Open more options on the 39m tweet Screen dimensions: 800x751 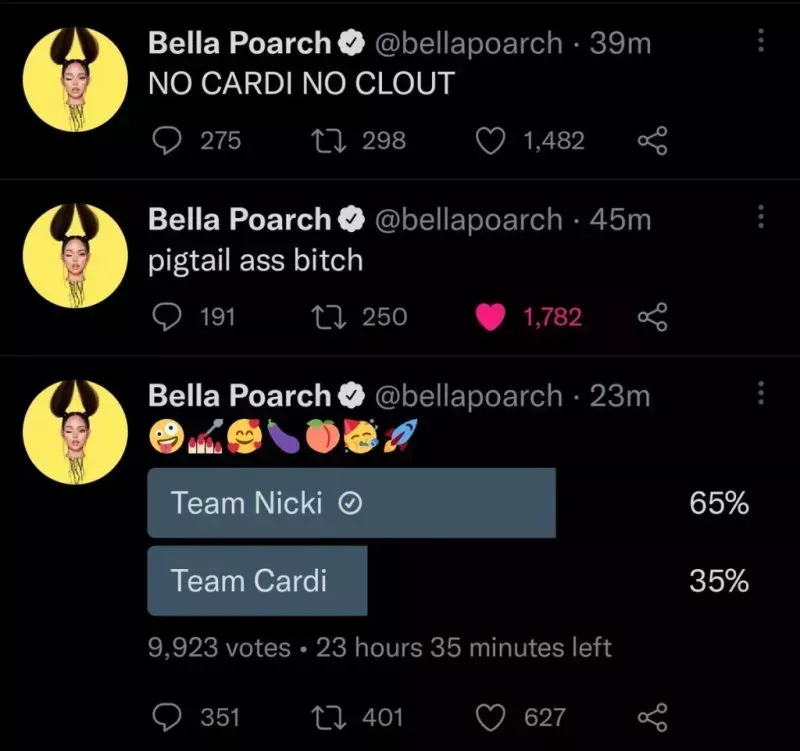point(761,41)
